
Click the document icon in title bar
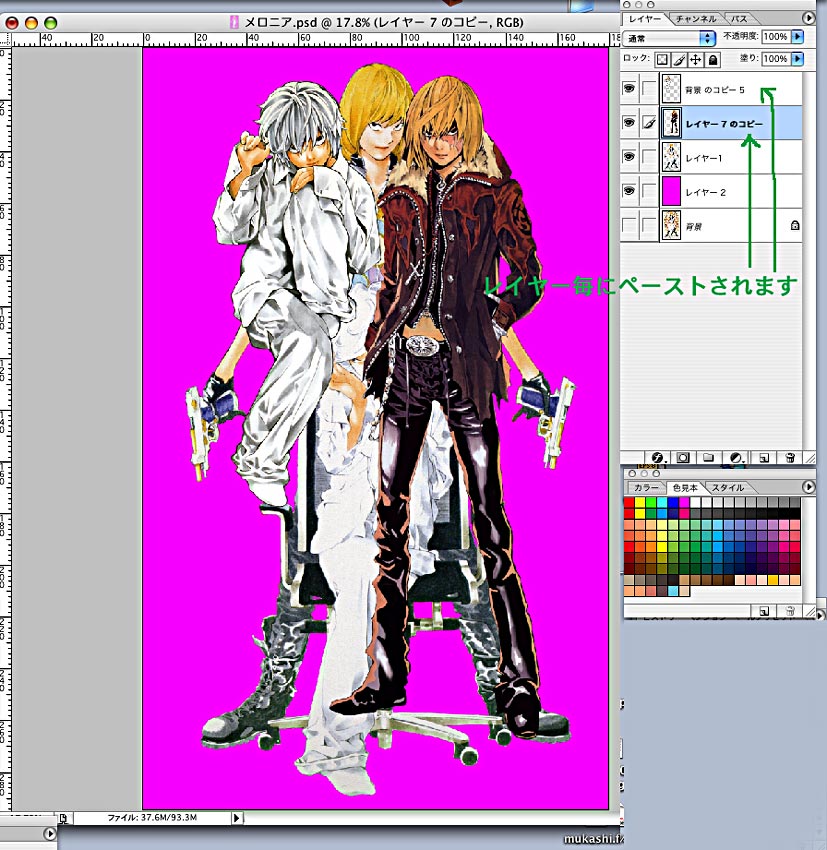tap(235, 22)
